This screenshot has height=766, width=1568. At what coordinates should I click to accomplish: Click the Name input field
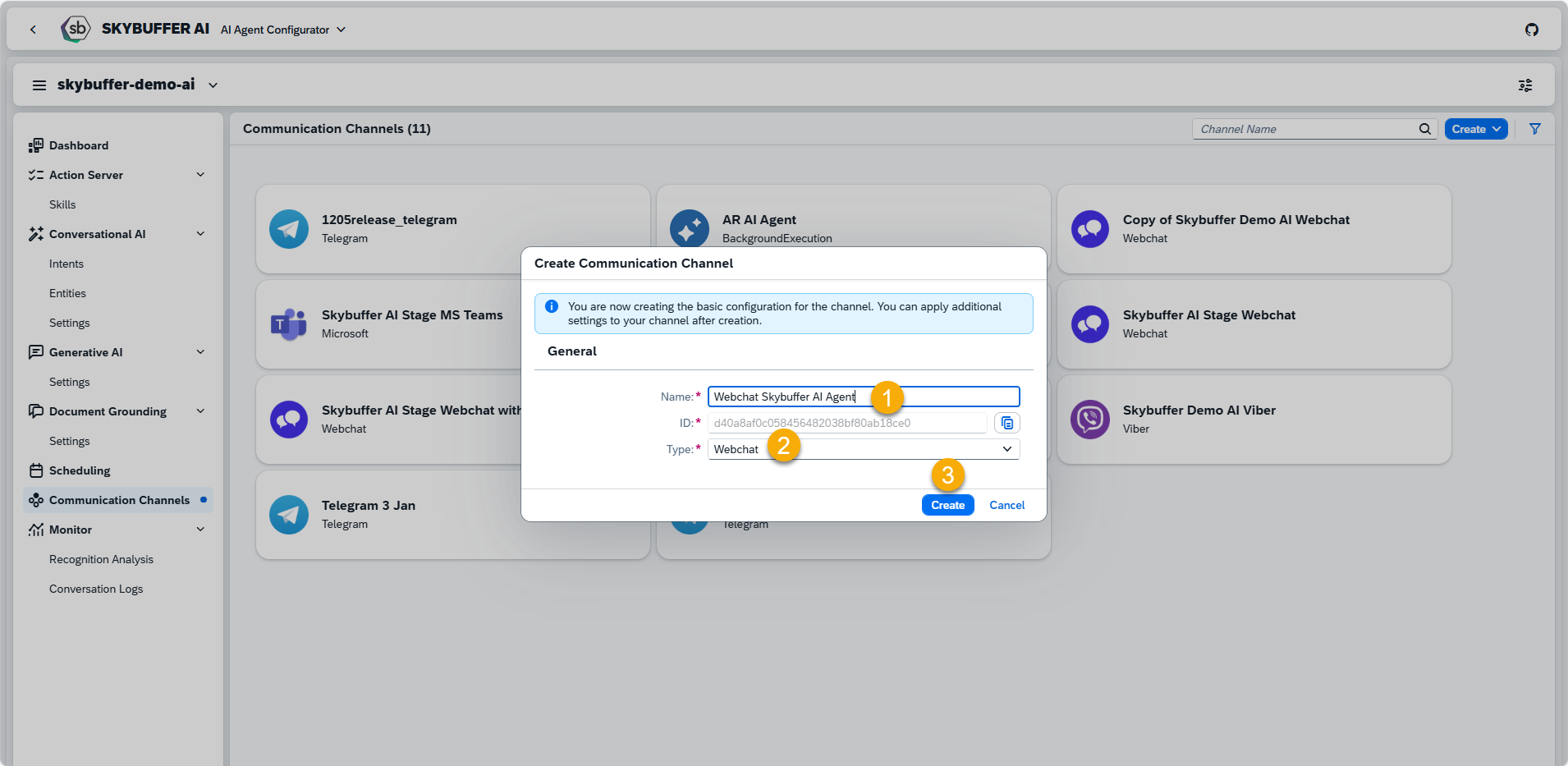tap(864, 397)
